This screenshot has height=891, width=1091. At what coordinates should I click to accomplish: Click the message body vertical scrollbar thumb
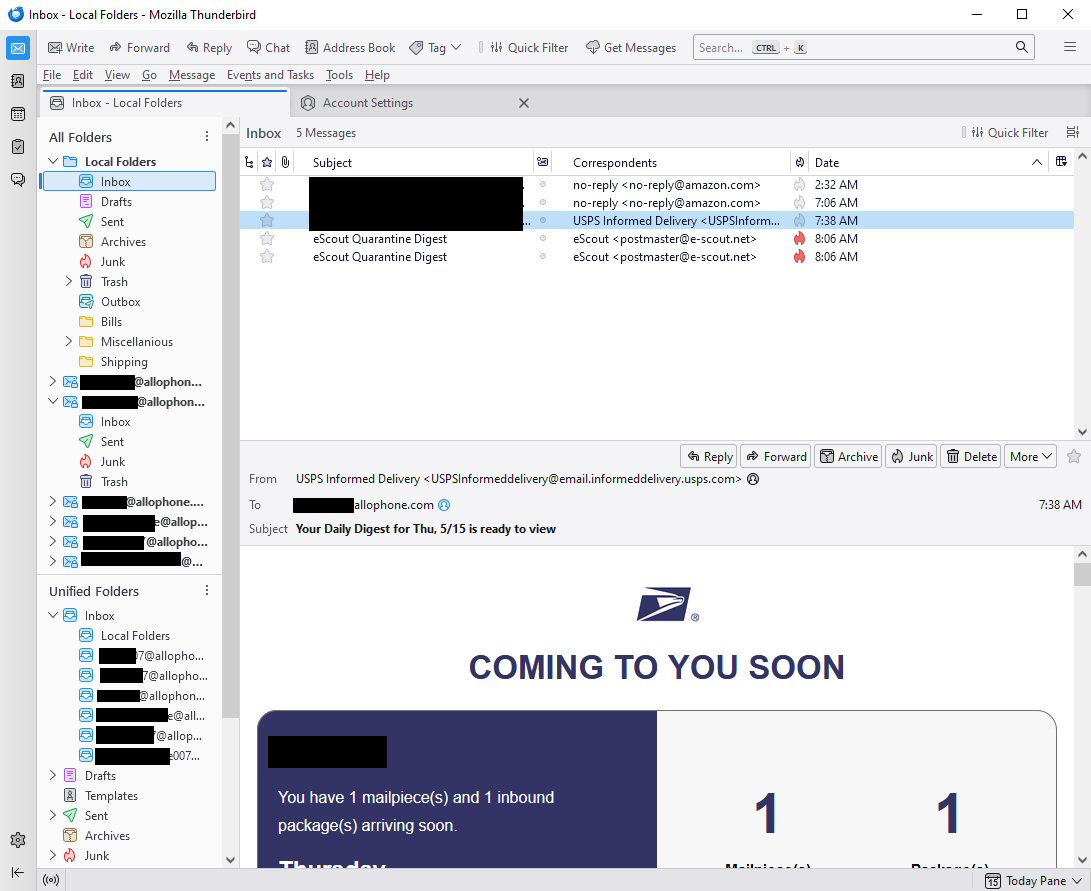1082,575
